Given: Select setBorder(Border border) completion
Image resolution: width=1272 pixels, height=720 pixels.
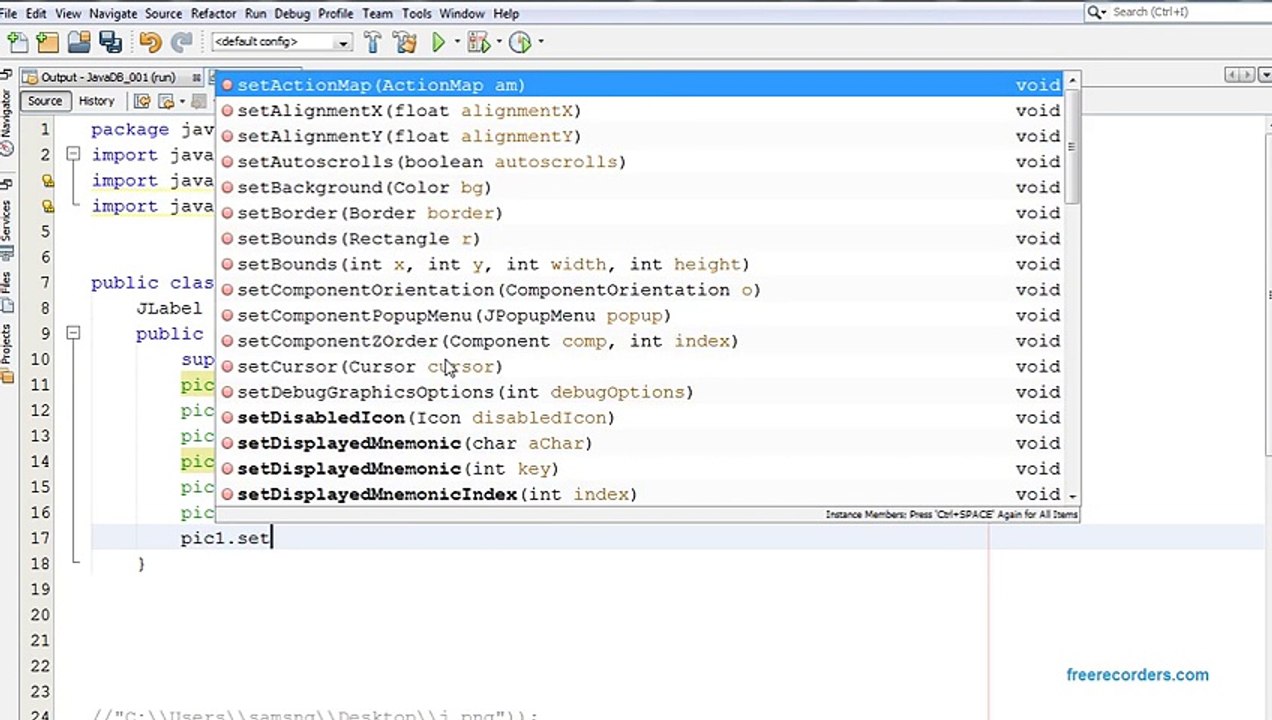Looking at the screenshot, I should pyautogui.click(x=641, y=213).
